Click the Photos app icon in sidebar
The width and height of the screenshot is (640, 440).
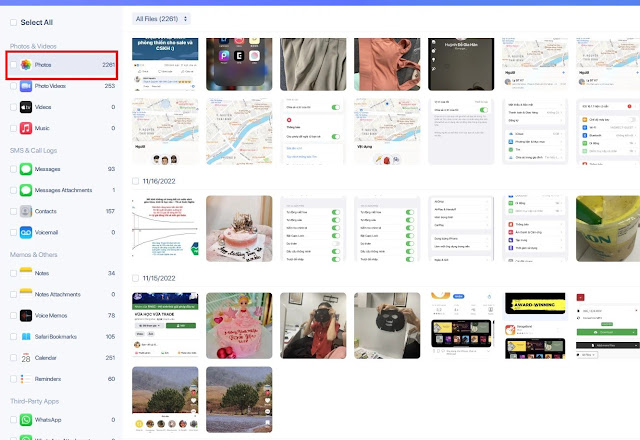tap(26, 64)
